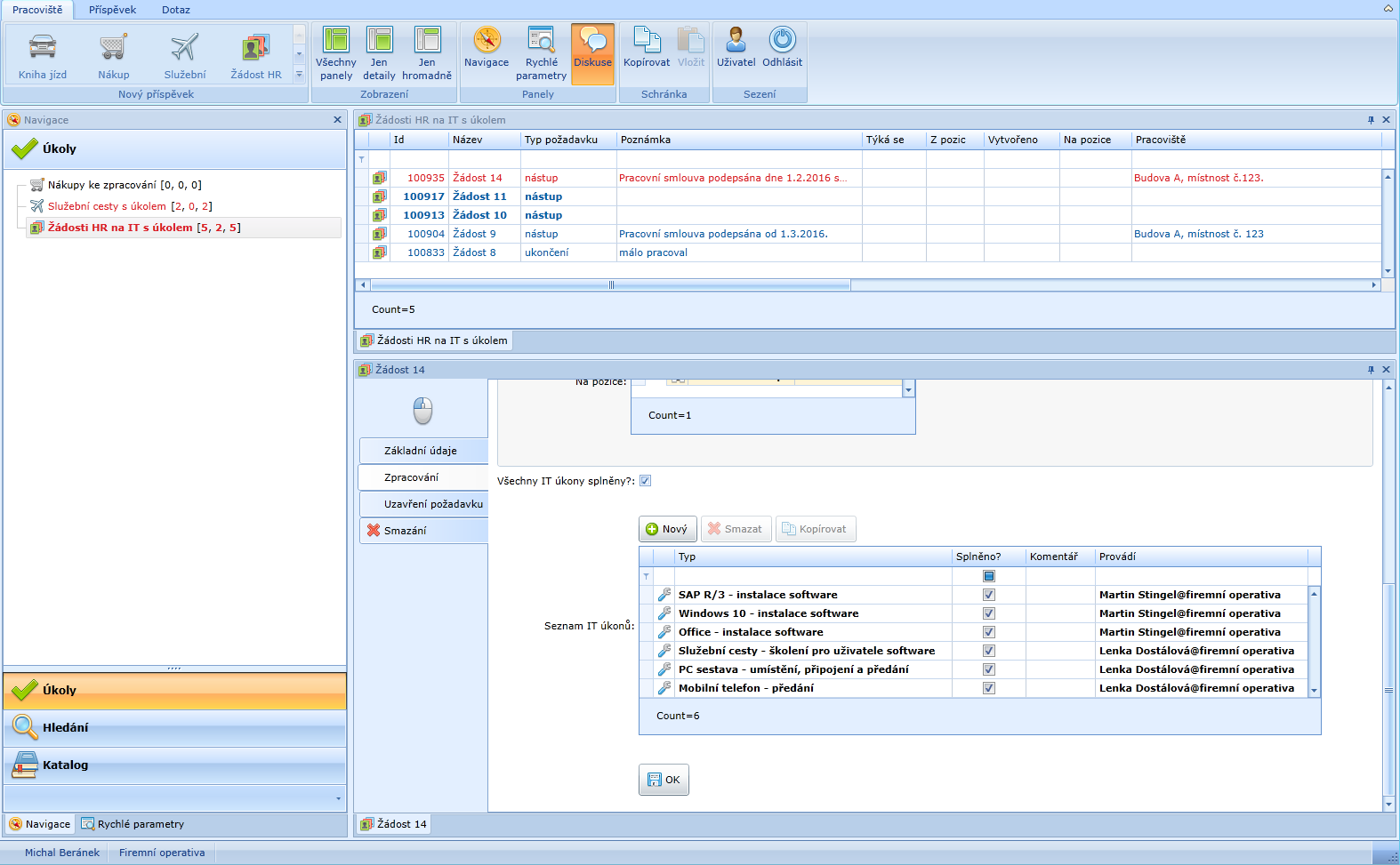Click the Odhlásit power icon
1400x865 pixels.
coord(782,41)
